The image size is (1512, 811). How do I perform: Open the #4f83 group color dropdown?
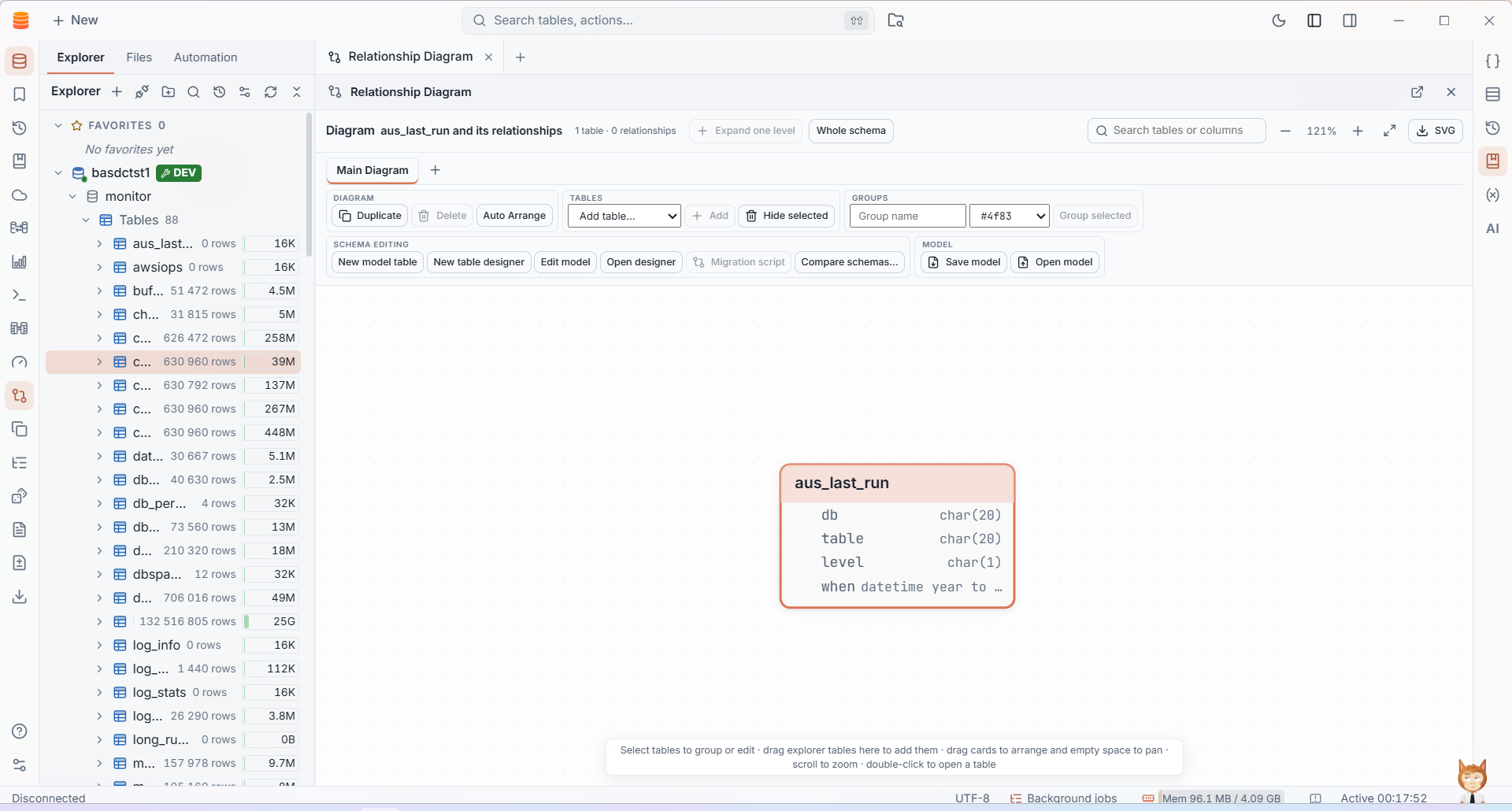coord(1010,216)
